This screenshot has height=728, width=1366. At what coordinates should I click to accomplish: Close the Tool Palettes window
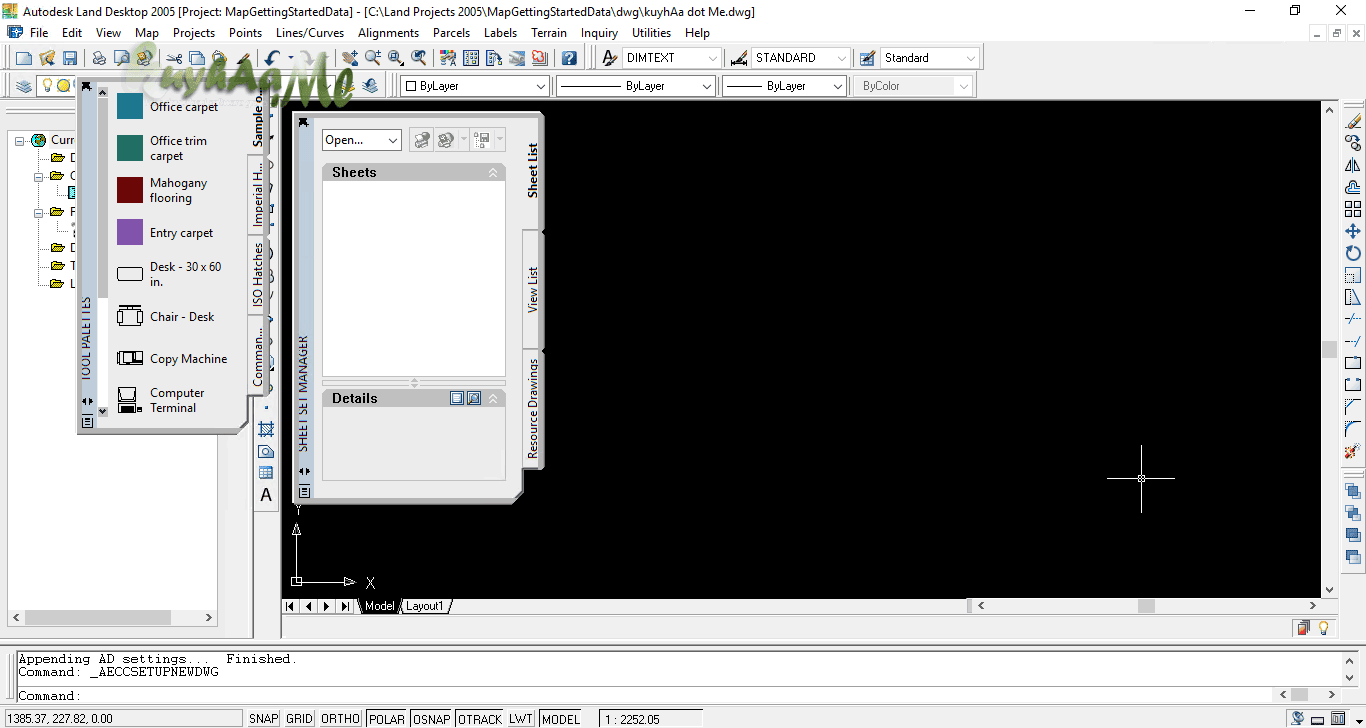coord(87,86)
